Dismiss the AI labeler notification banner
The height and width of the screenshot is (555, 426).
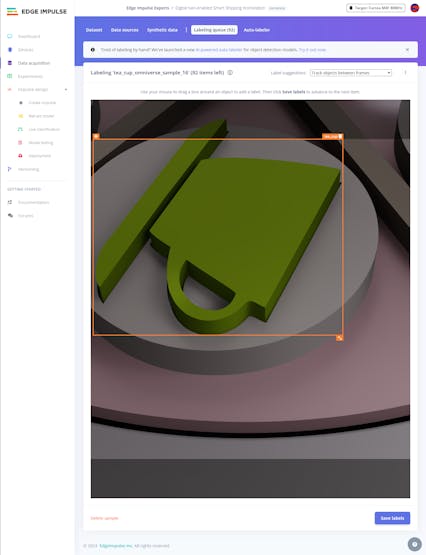coord(407,50)
